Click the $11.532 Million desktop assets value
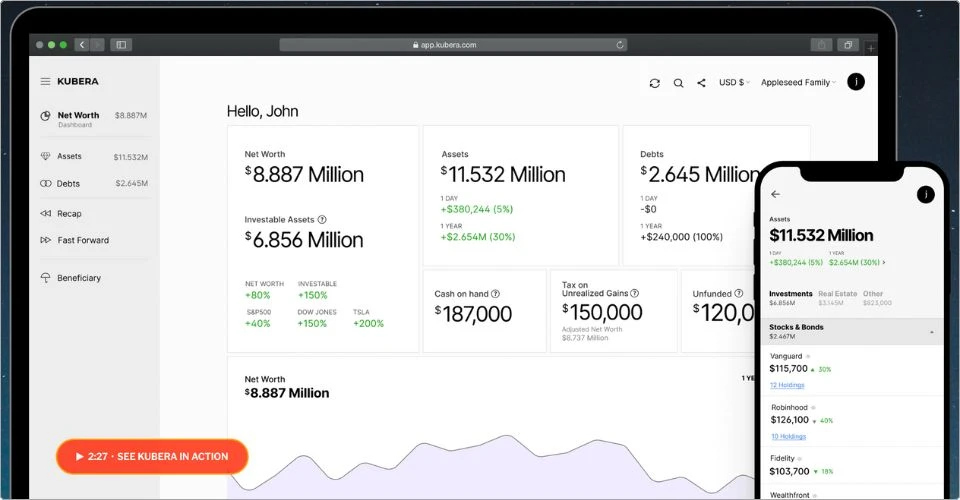This screenshot has width=960, height=500. point(503,174)
